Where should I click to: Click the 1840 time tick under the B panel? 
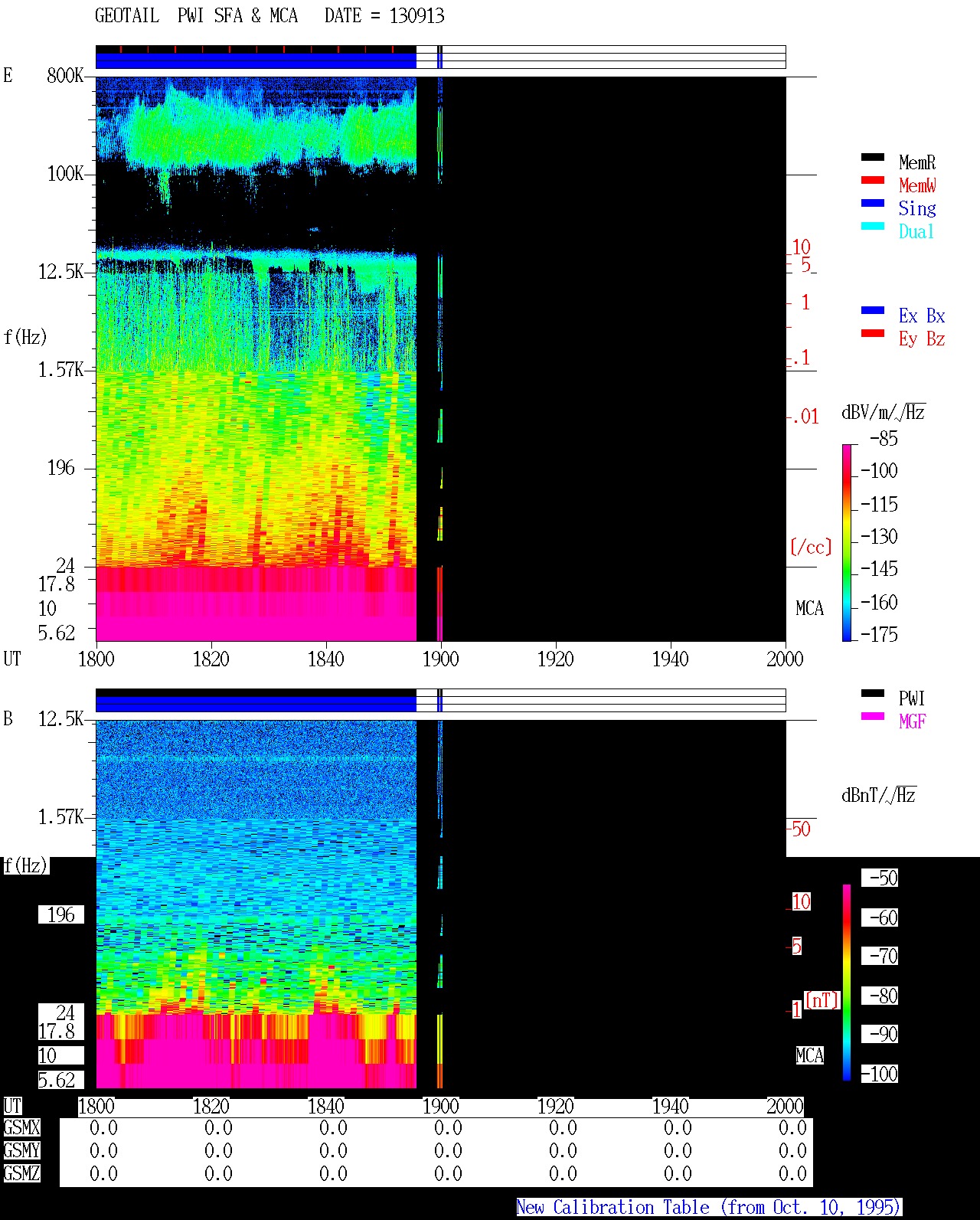coord(325,1106)
